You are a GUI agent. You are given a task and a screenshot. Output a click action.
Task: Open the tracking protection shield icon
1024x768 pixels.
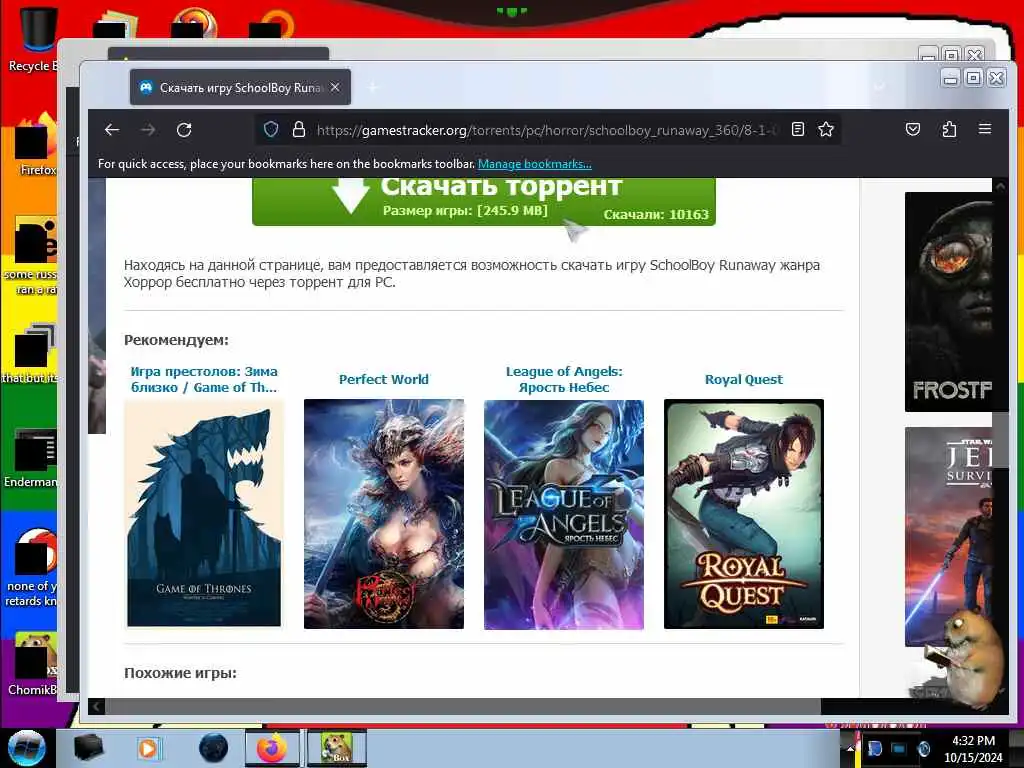pos(271,129)
